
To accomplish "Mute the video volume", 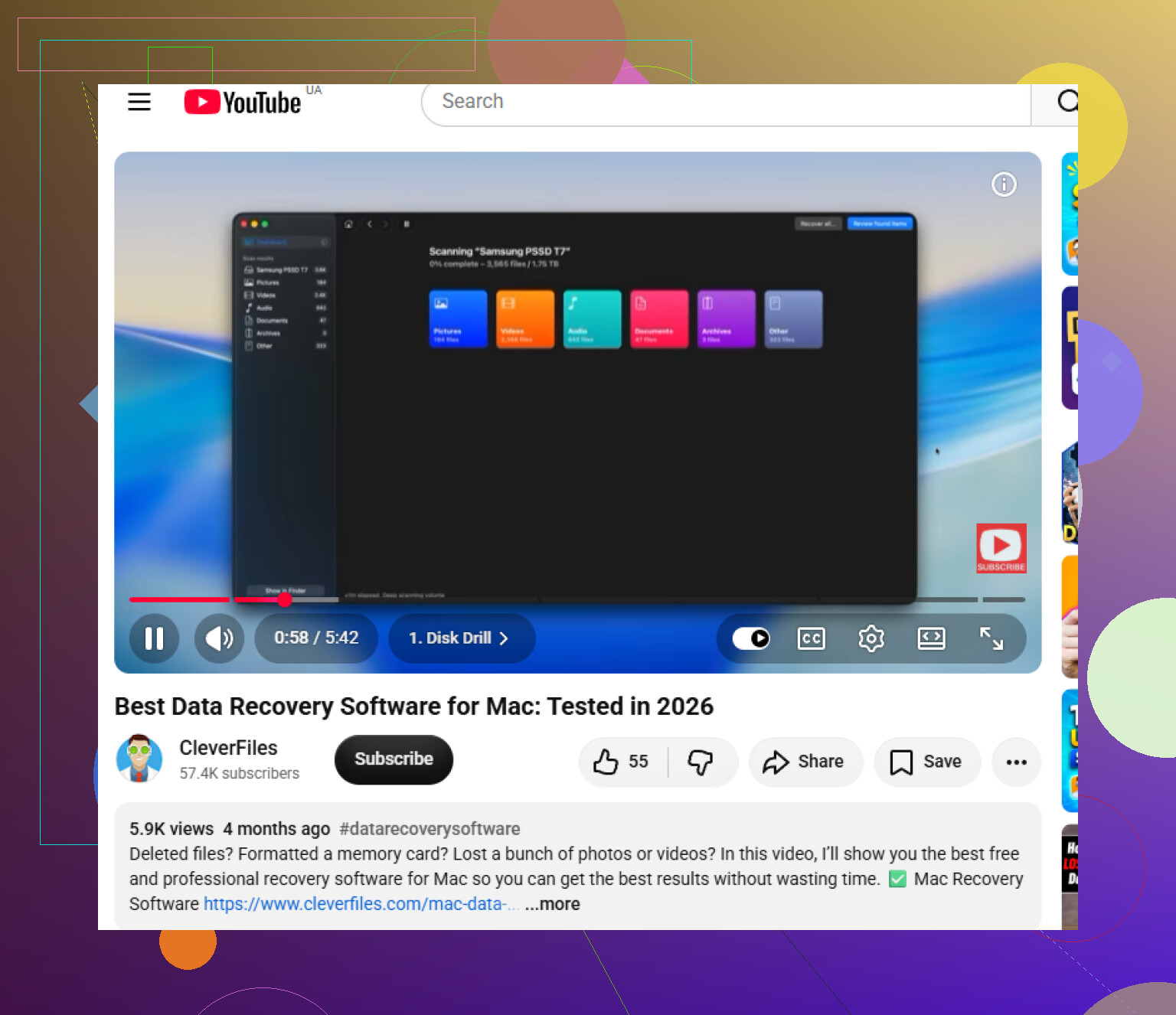I will [219, 638].
